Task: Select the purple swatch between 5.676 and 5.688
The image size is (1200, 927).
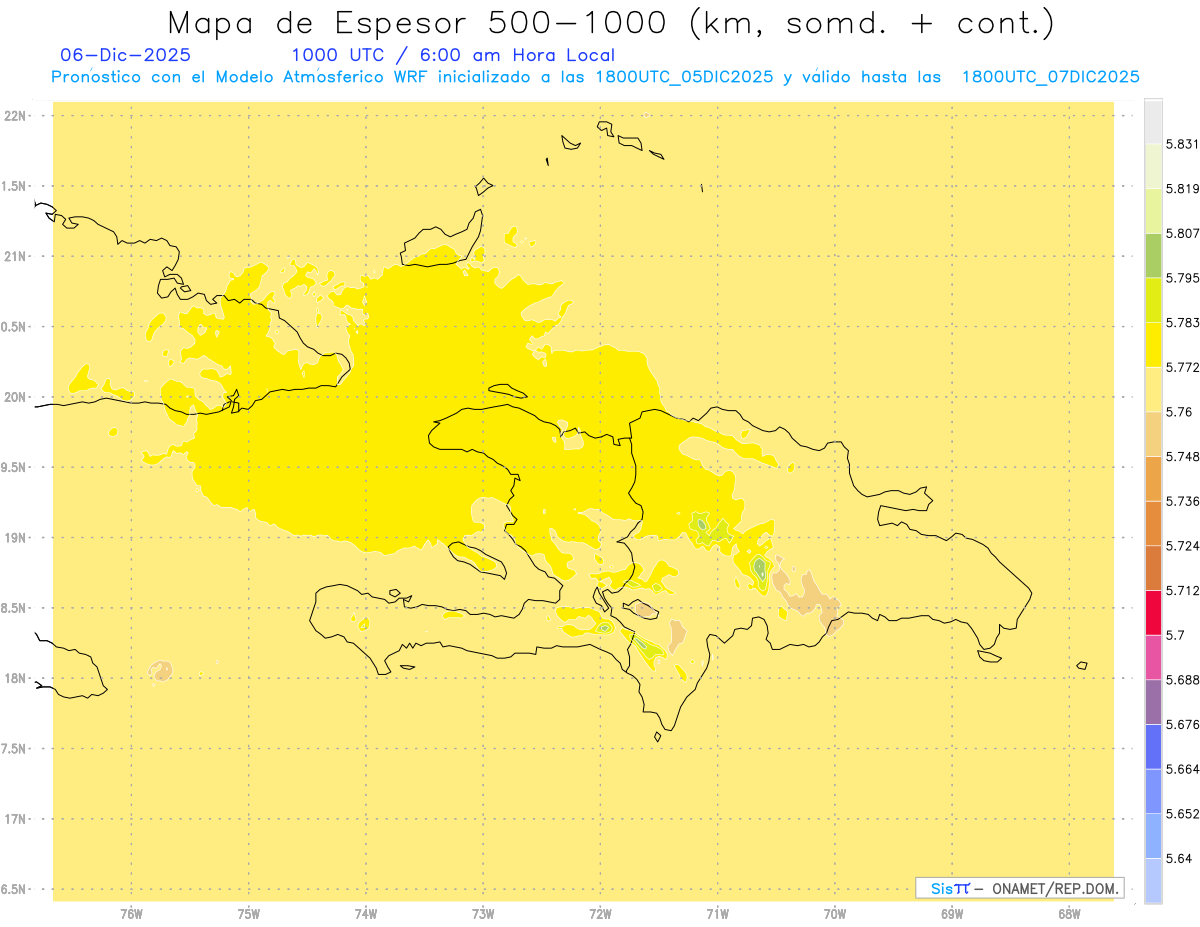Action: tap(1153, 701)
